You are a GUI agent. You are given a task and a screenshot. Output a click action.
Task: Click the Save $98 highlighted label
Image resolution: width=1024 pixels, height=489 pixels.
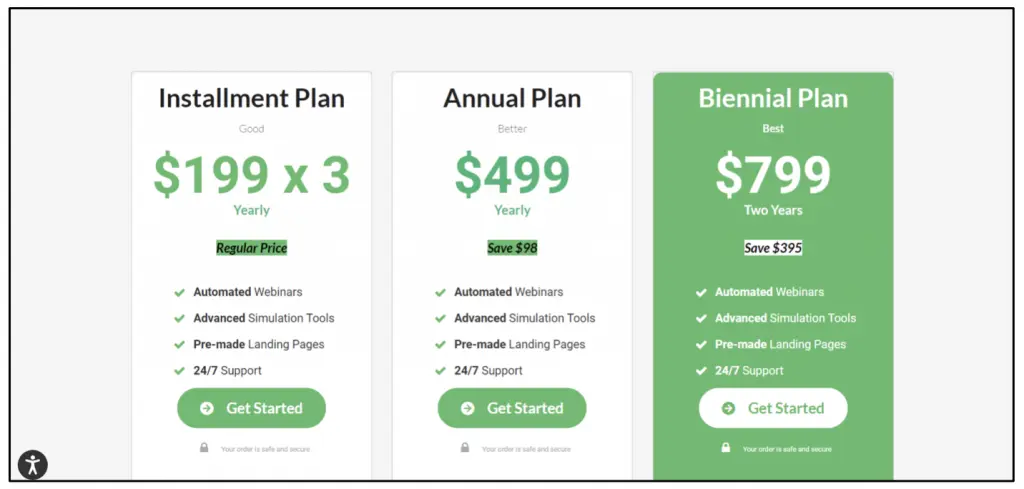[512, 248]
